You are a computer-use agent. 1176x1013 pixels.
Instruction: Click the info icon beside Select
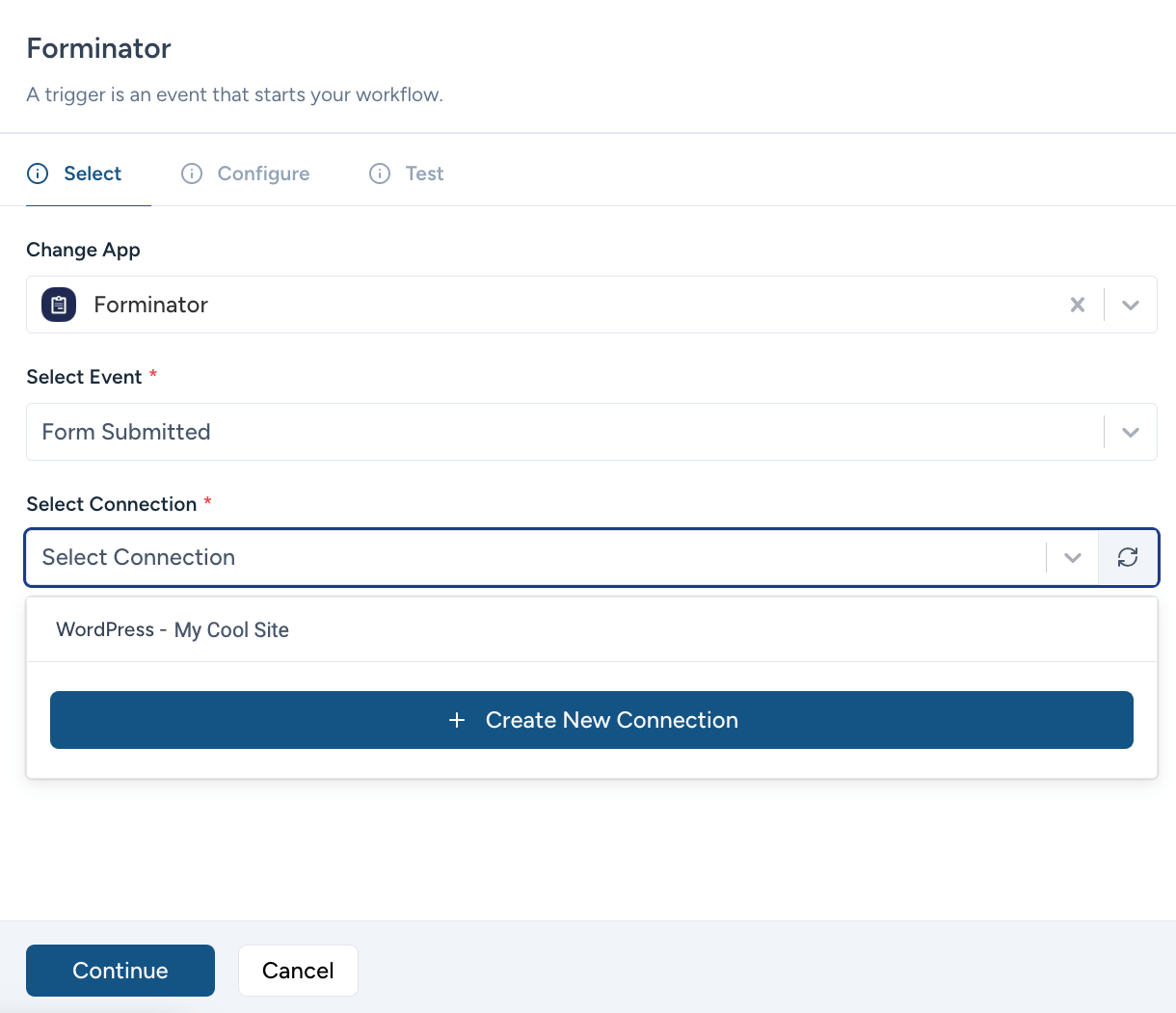coord(38,173)
